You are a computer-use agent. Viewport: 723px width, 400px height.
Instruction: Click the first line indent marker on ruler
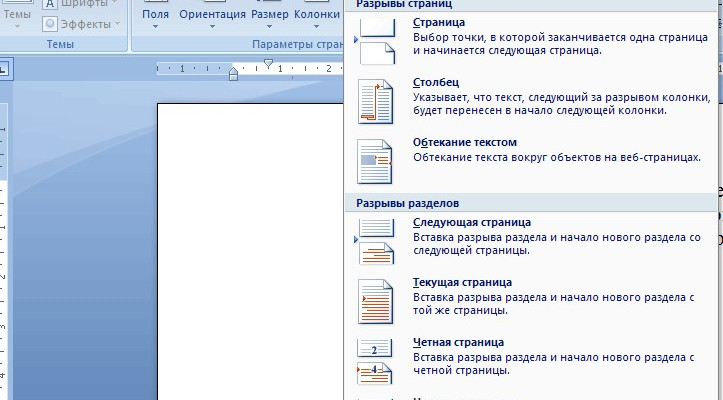click(x=268, y=64)
